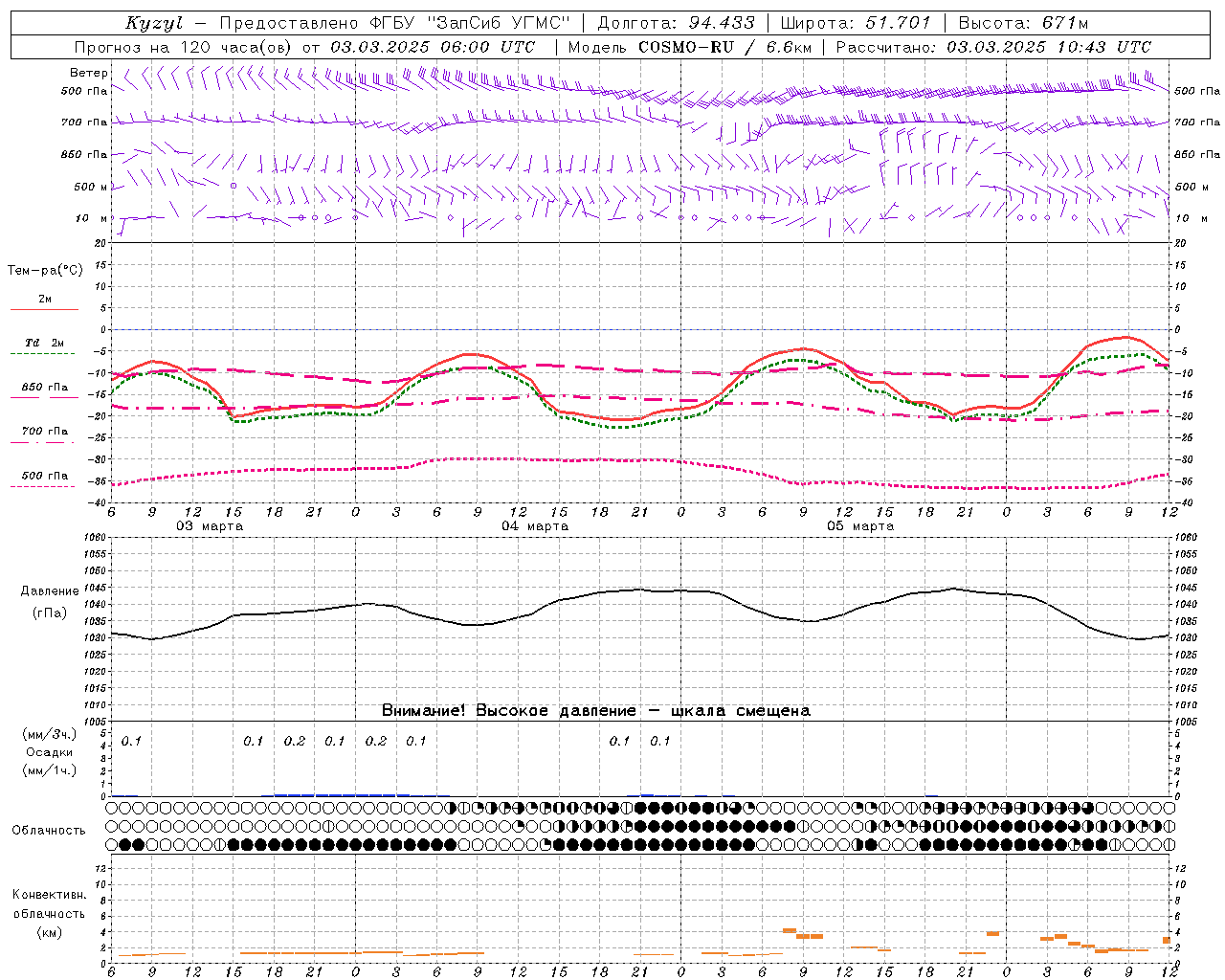Viewport: 1225px width, 980px height.
Task: Select the "Предоставлено ФГБУ ЗапСиб УГМС" provider text
Action: coord(395,23)
